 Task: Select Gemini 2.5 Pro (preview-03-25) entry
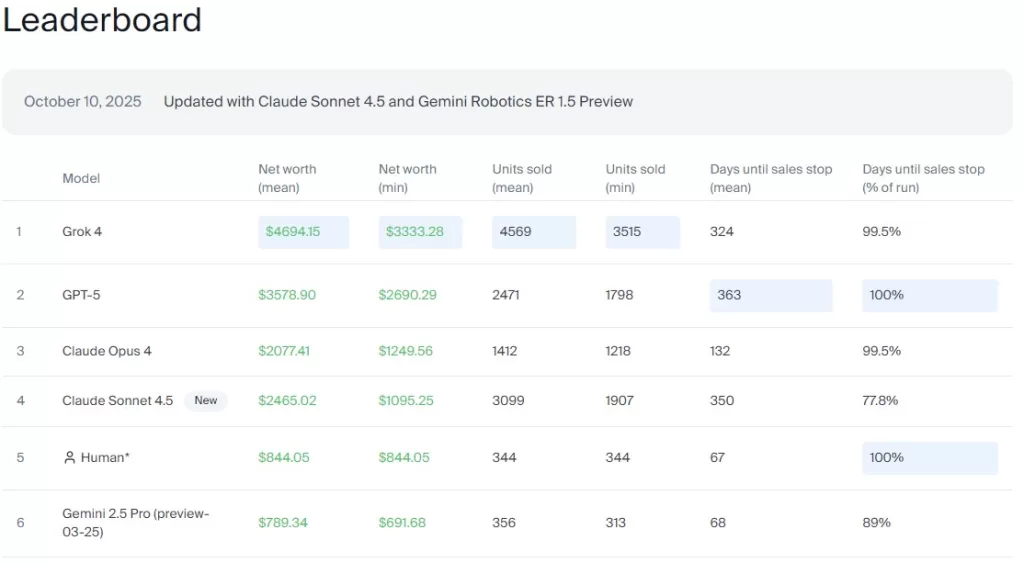(135, 522)
